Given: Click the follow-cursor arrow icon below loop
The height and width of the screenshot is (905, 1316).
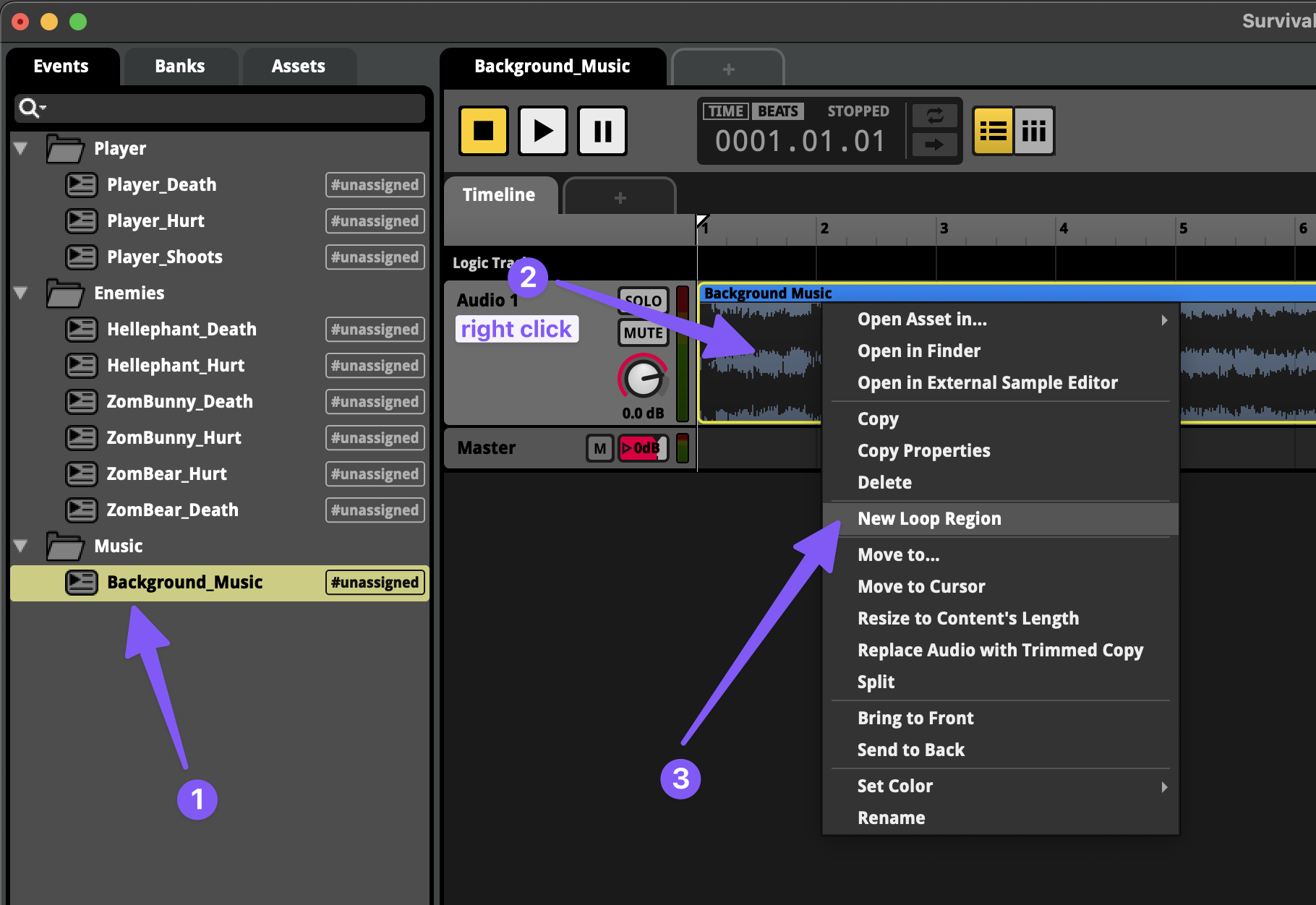Looking at the screenshot, I should click(x=934, y=145).
